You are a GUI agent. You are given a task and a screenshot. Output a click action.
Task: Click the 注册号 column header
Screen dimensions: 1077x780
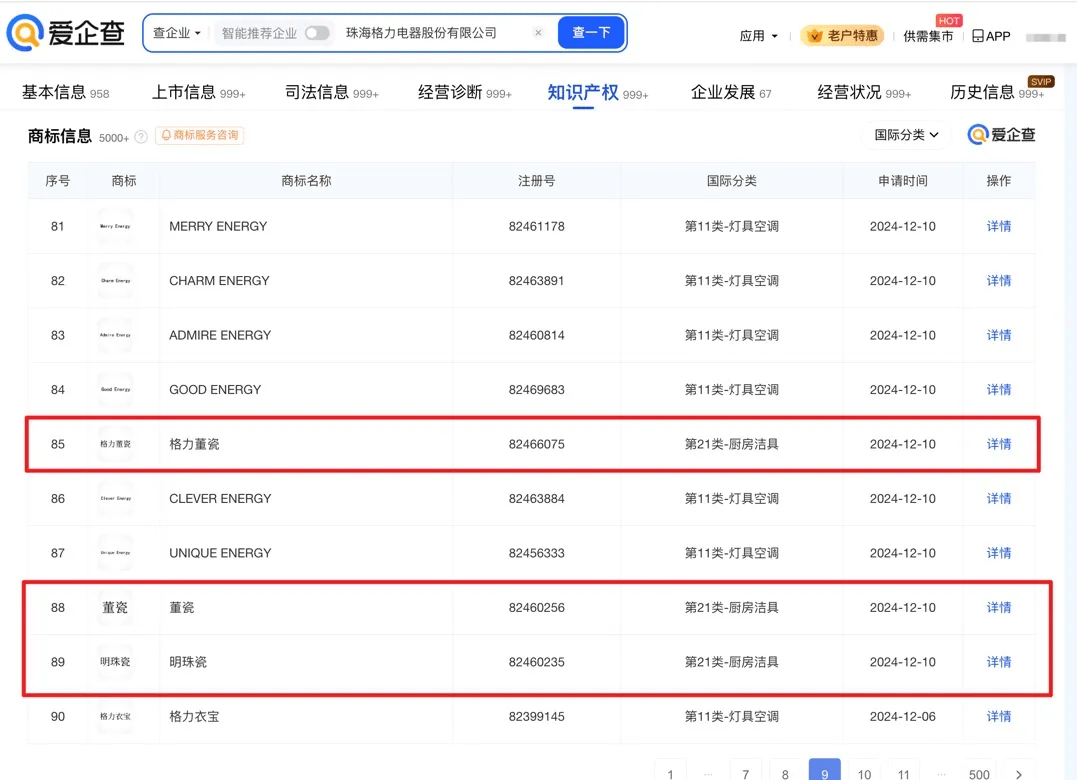click(536, 181)
